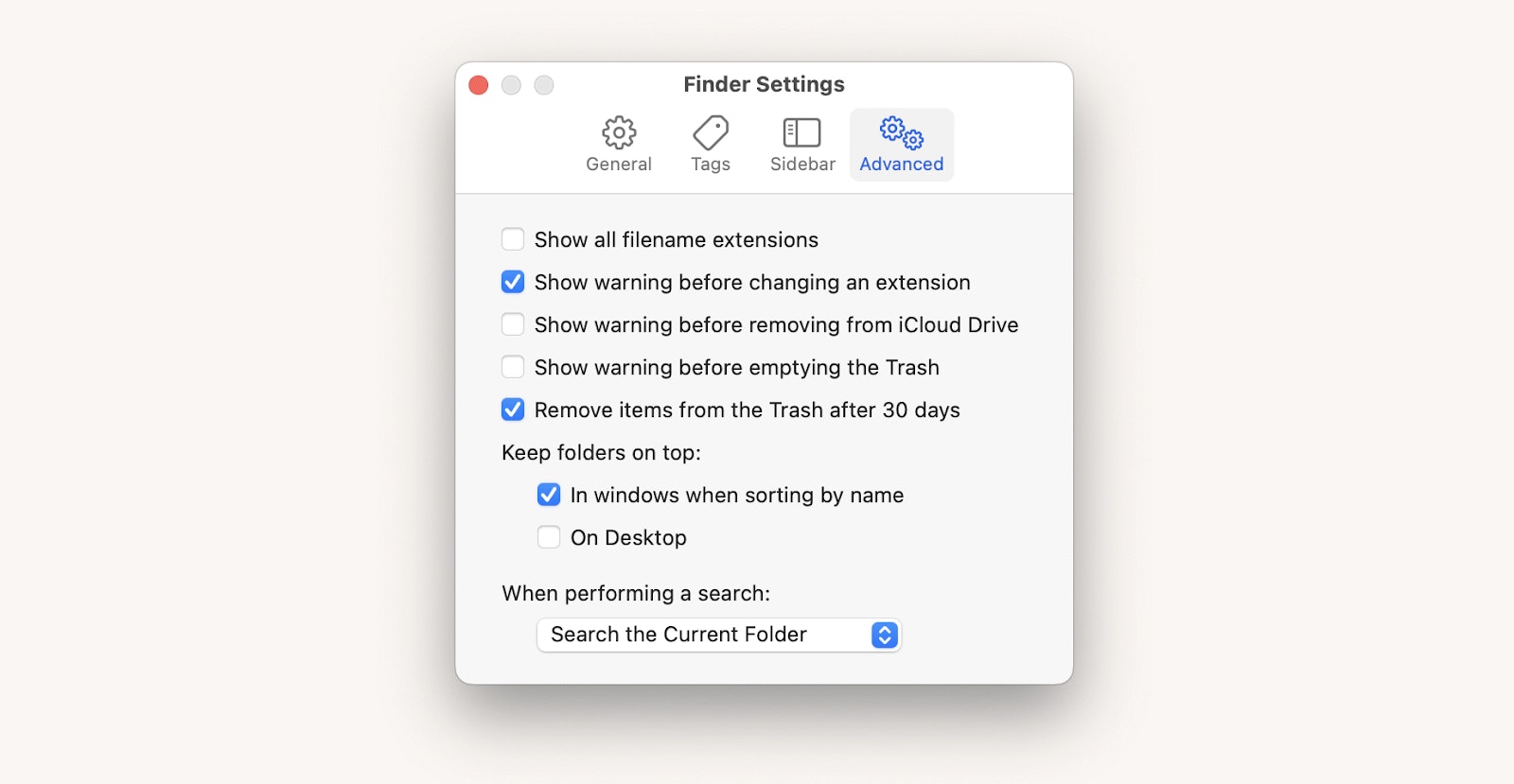Uncheck warning before changing an extension
This screenshot has height=784, width=1514.
[x=513, y=282]
